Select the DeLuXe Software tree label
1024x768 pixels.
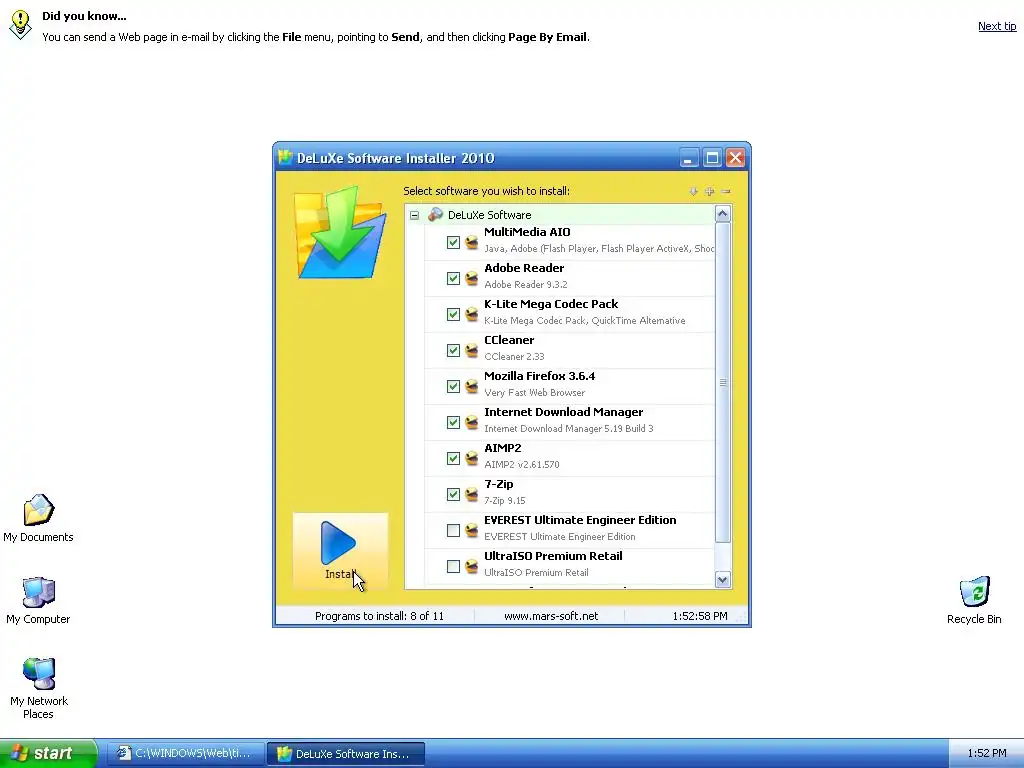pyautogui.click(x=489, y=215)
